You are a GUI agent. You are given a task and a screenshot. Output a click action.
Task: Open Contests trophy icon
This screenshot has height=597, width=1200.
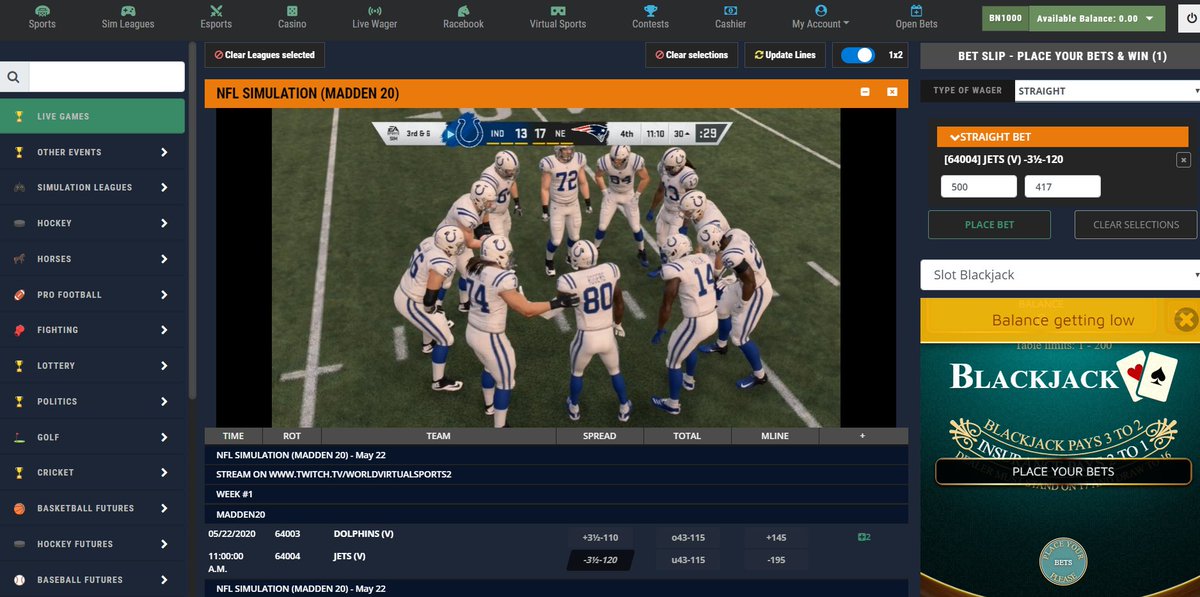(x=650, y=10)
